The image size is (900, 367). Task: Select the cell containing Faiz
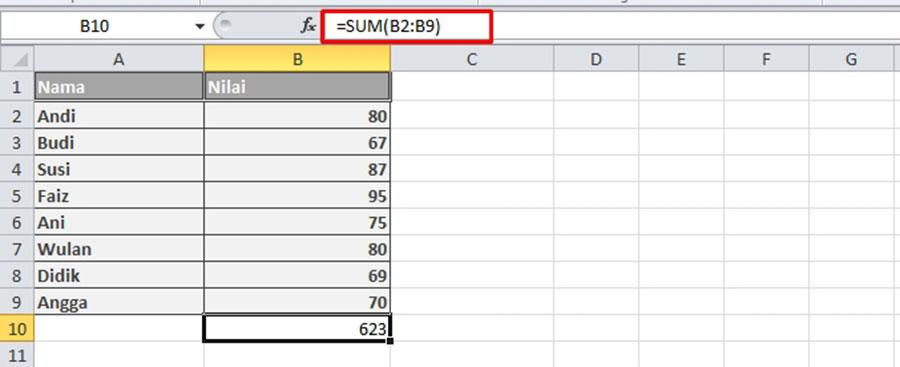(119, 196)
